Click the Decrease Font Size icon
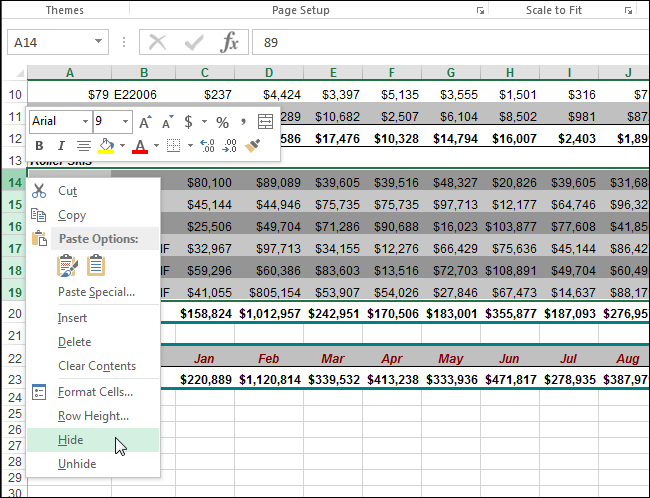Screen dimensions: 650x498 [x=168, y=122]
